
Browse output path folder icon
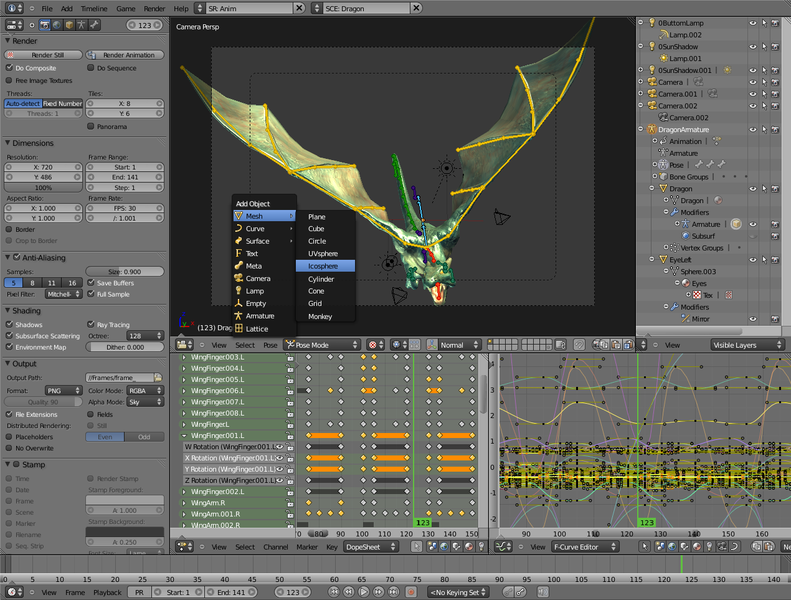point(158,377)
